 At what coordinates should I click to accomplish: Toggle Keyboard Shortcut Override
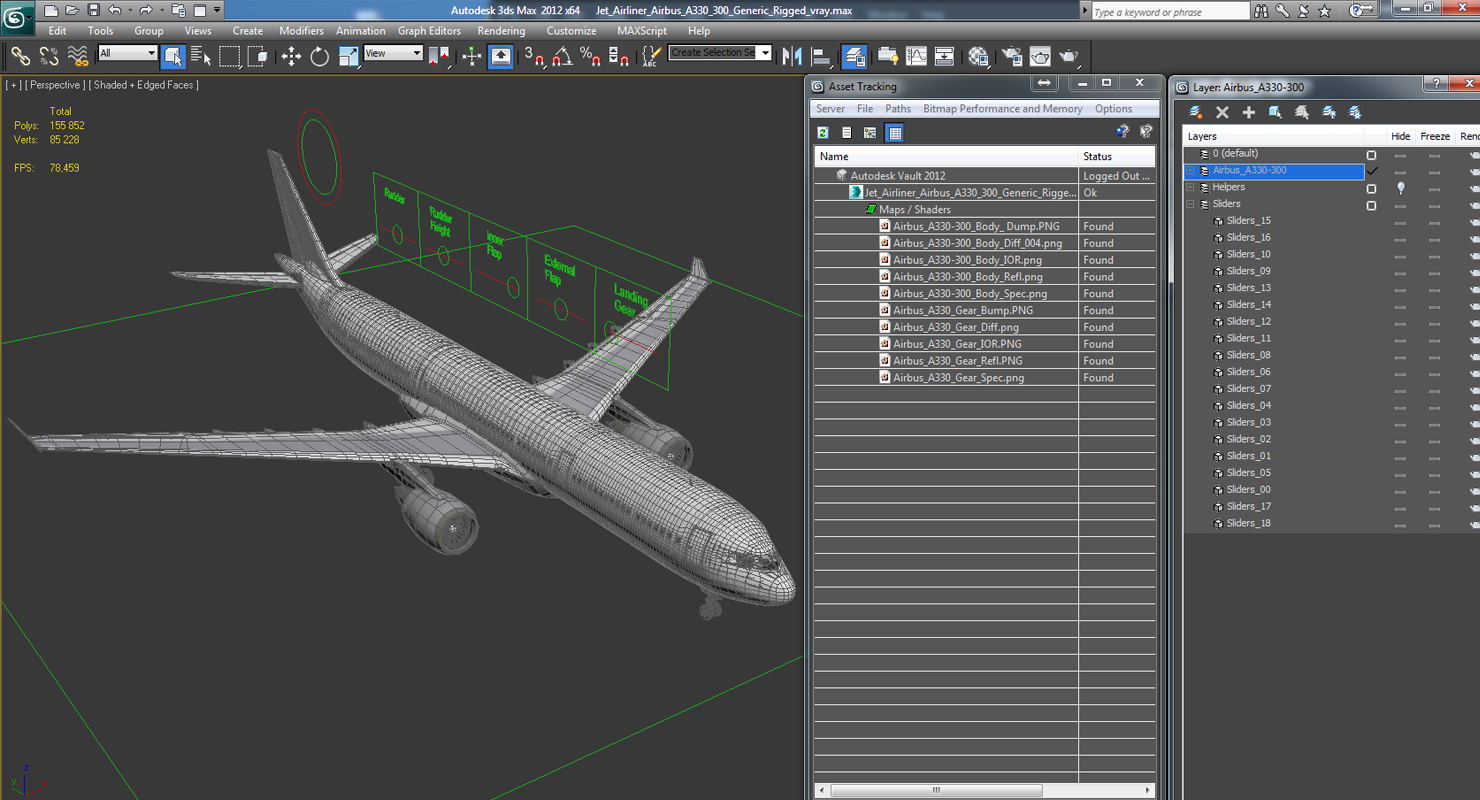pyautogui.click(x=501, y=56)
